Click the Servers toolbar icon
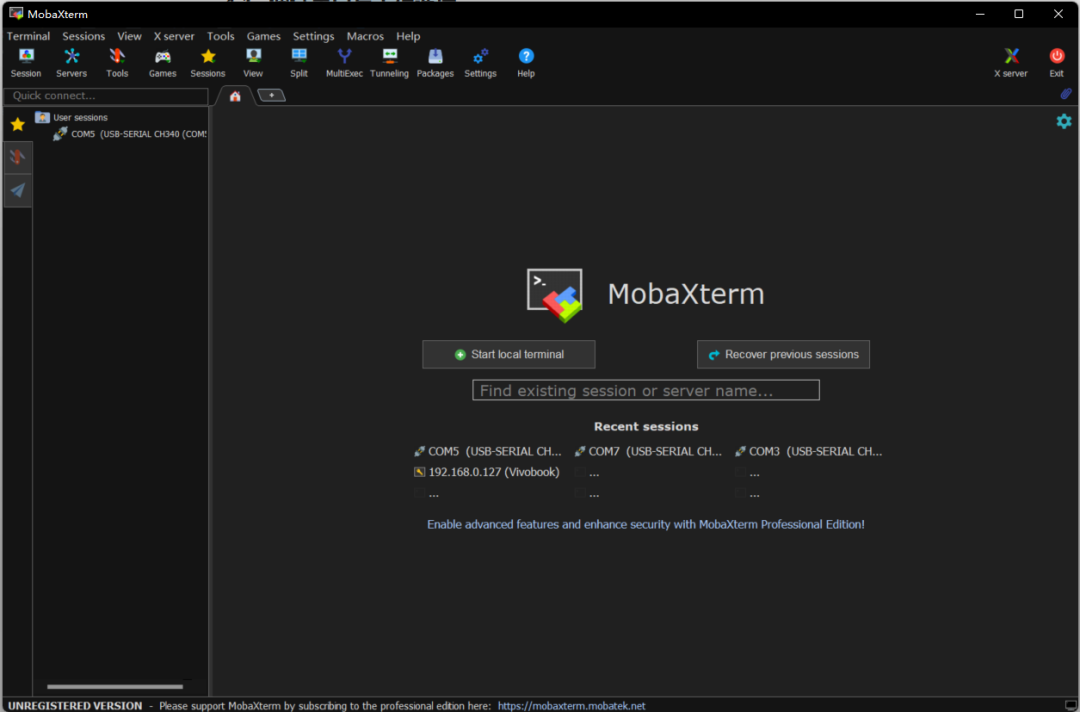This screenshot has height=712, width=1080. (x=71, y=63)
